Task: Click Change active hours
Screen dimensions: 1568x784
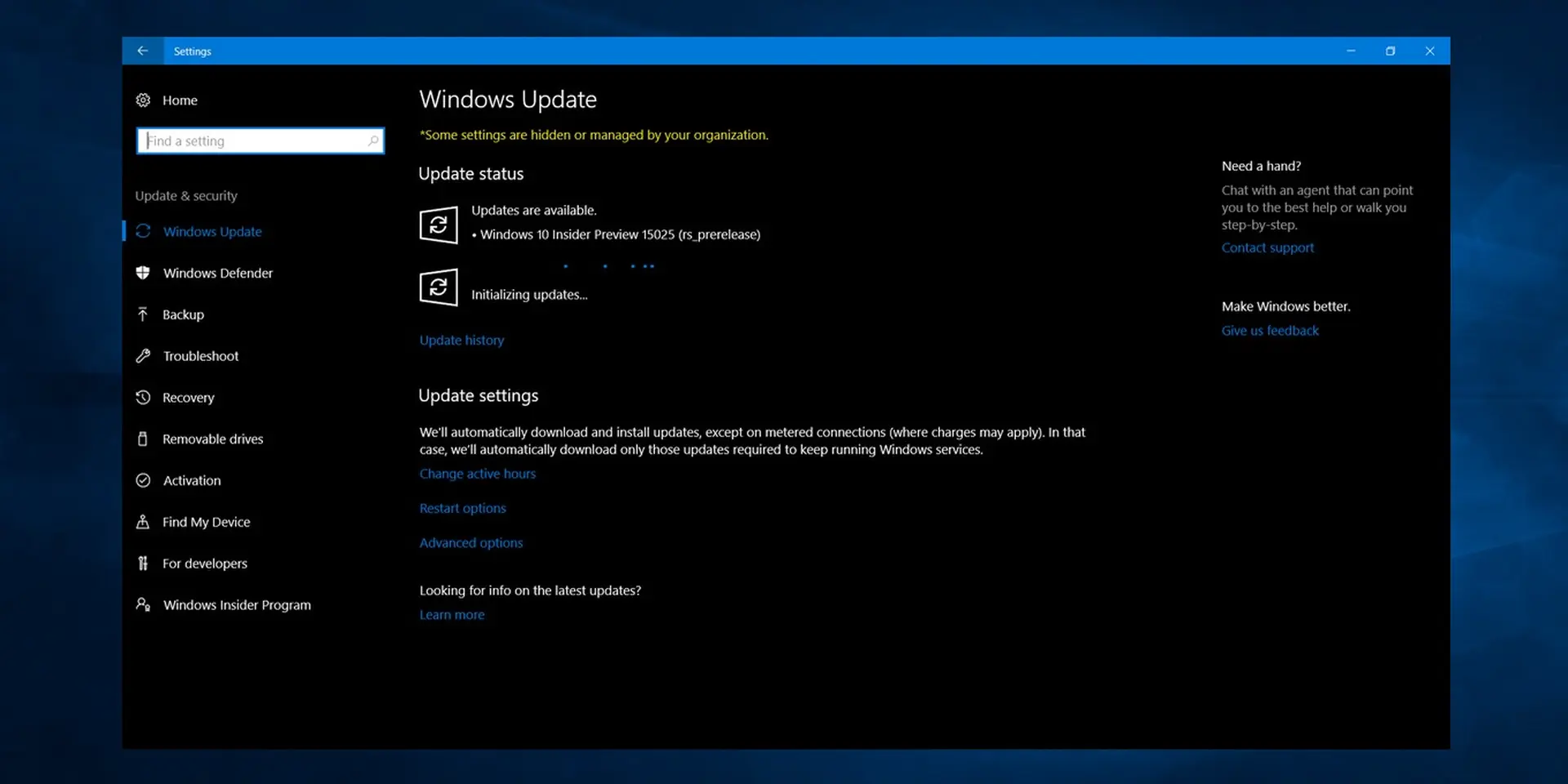Action: (x=478, y=474)
